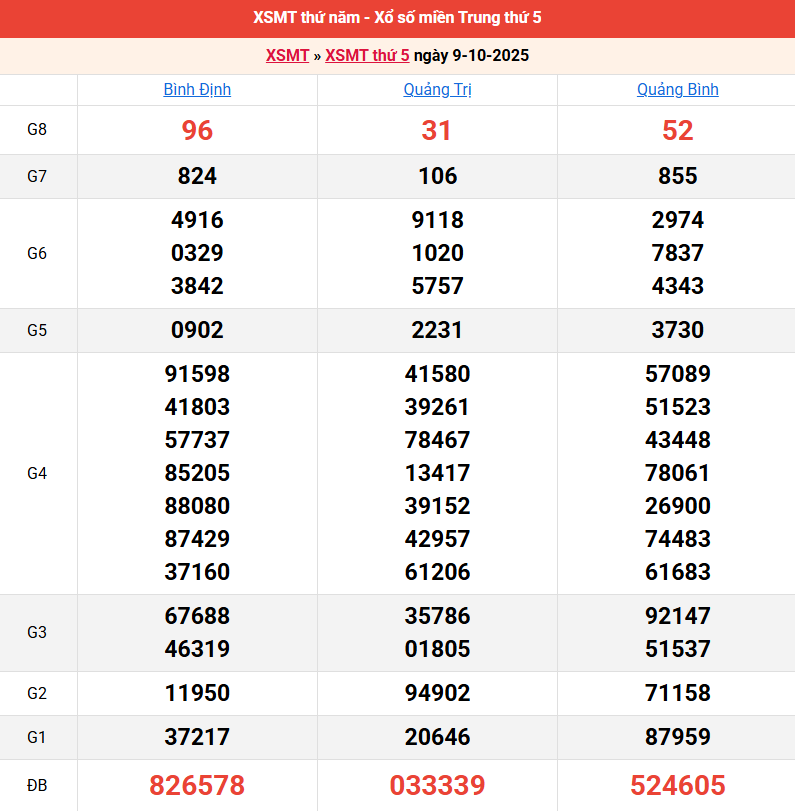
Task: Click the G8 number 31 for Quảng Trị
Action: tap(437, 131)
